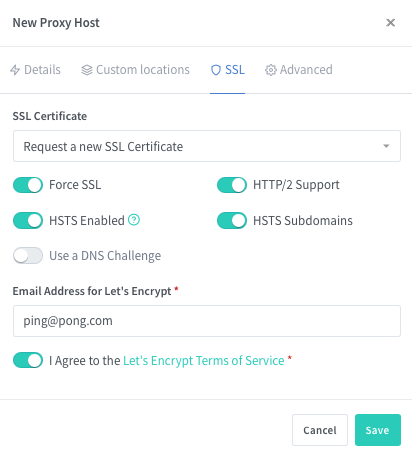The image size is (412, 459).
Task: Click the SSL Certificate dropdown arrow
Action: point(386,146)
